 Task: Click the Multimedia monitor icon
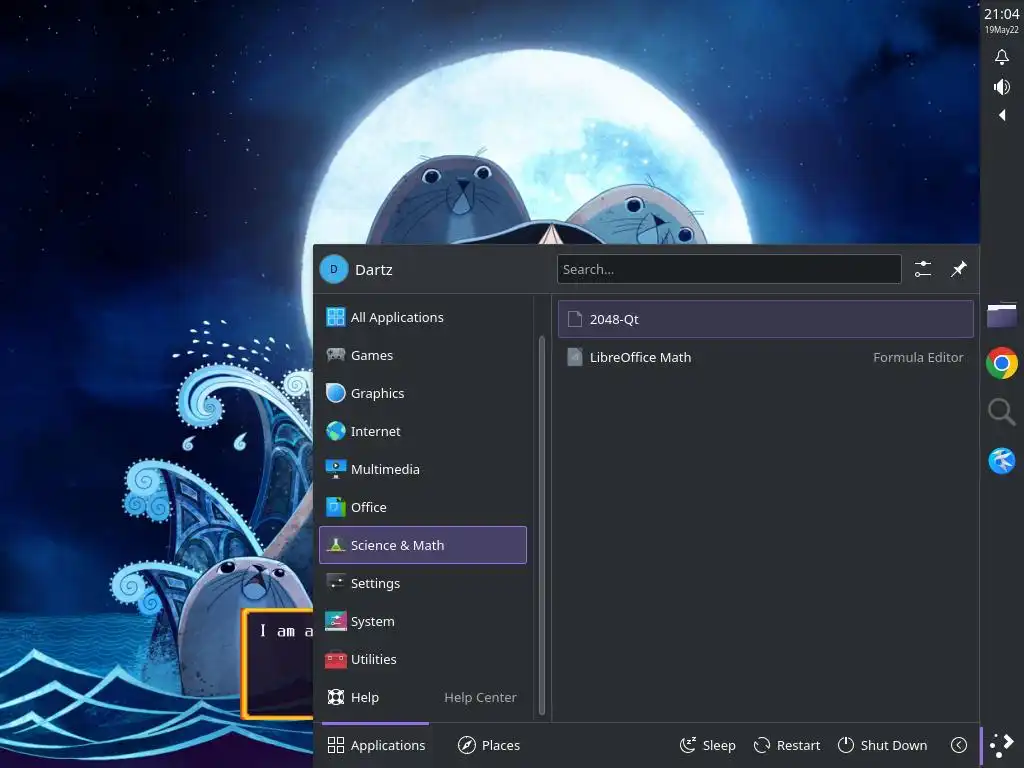point(336,469)
